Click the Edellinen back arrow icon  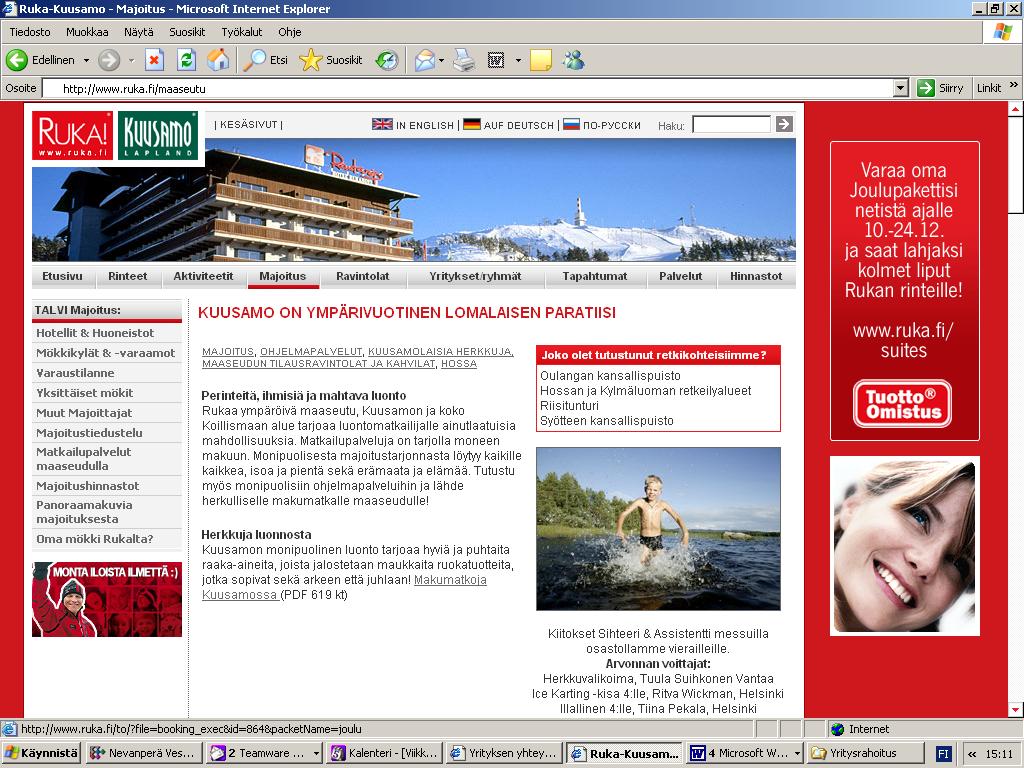17,60
